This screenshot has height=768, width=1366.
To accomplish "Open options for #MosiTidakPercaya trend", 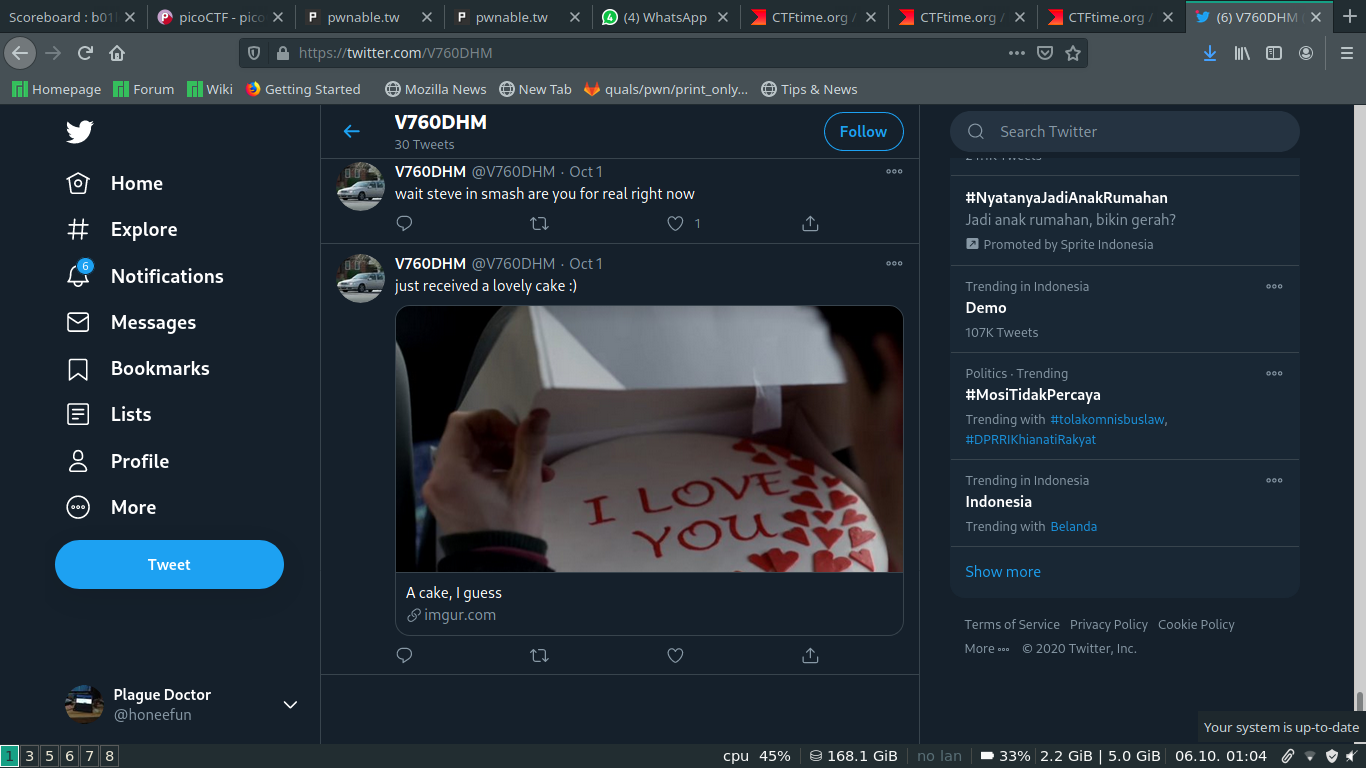I will coord(1274,373).
